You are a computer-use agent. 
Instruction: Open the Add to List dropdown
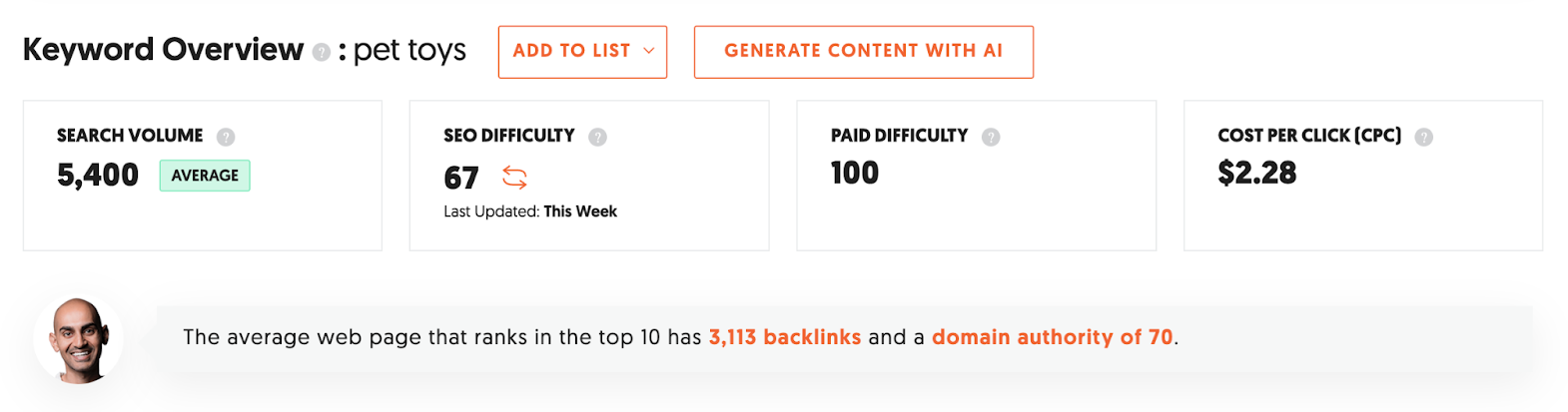(582, 52)
